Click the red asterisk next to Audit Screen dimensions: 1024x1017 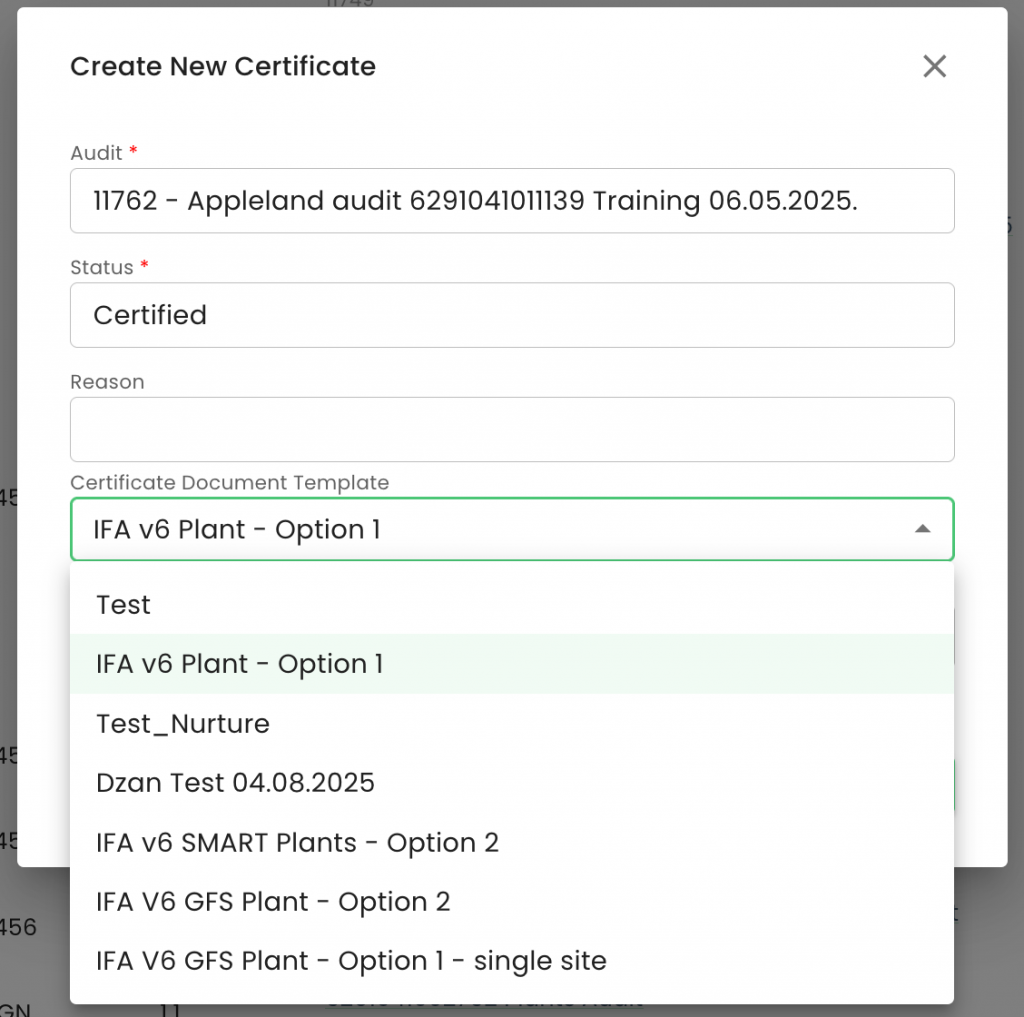click(133, 152)
